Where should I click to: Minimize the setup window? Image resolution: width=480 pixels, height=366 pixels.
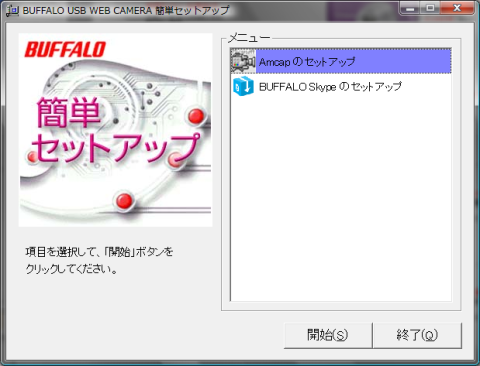click(410, 8)
